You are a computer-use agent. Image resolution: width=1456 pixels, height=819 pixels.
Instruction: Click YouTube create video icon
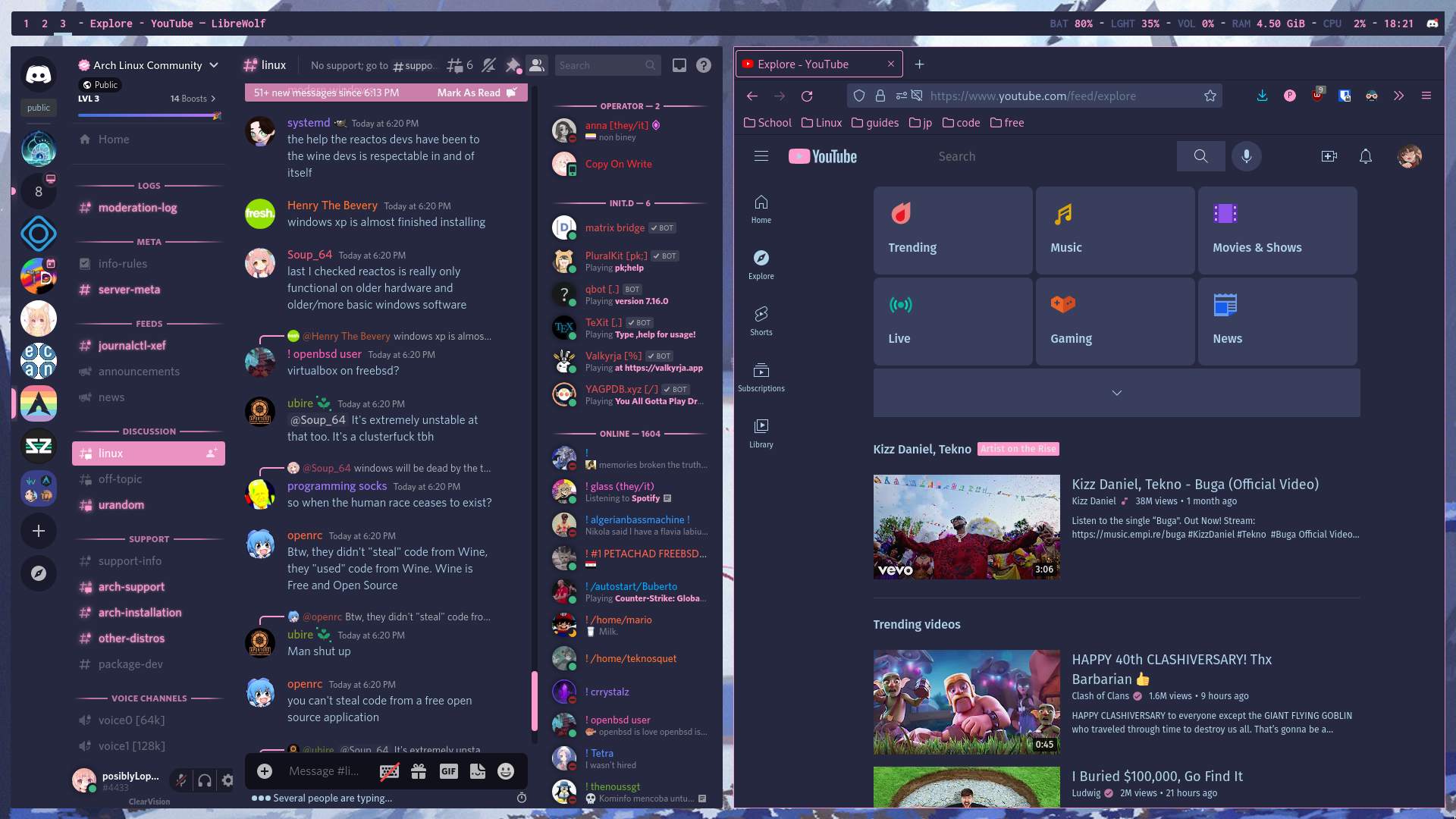point(1329,156)
